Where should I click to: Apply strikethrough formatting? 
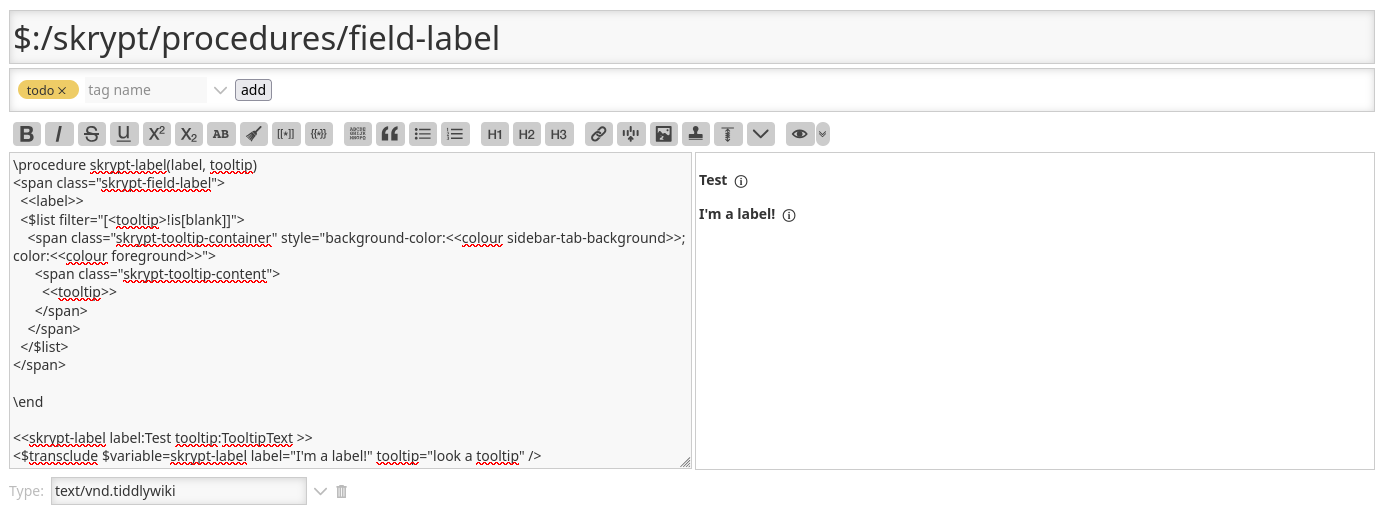pos(91,134)
